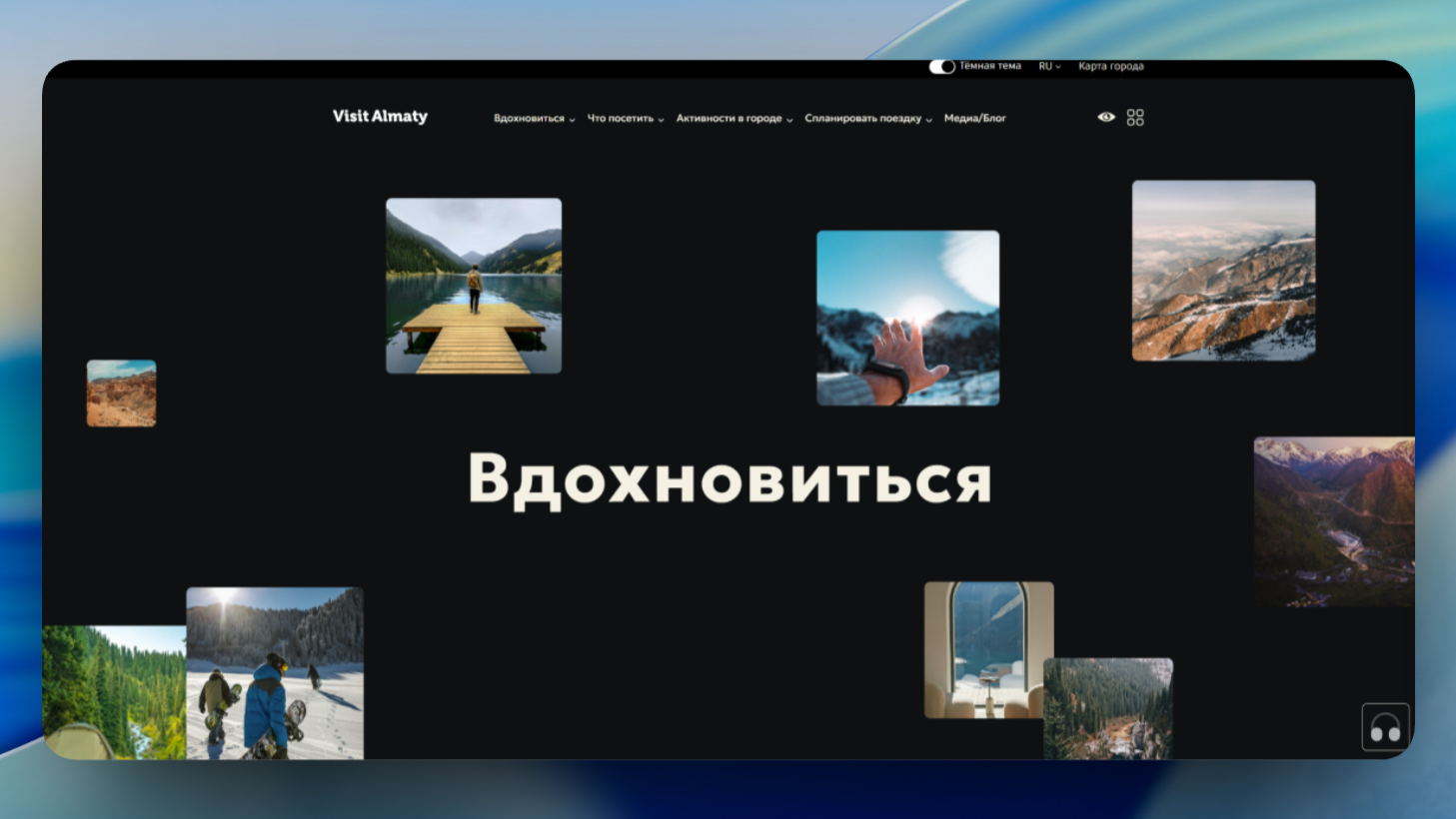
Task: Open the green forest tent photo
Action: pyautogui.click(x=114, y=692)
